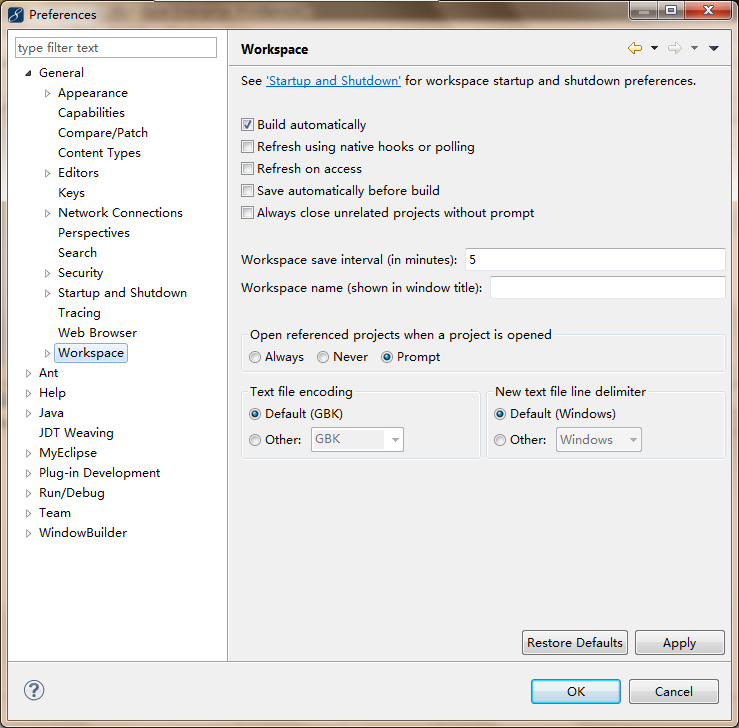The height and width of the screenshot is (728, 739).
Task: Select Perspectives in the tree
Action: pyautogui.click(x=94, y=233)
